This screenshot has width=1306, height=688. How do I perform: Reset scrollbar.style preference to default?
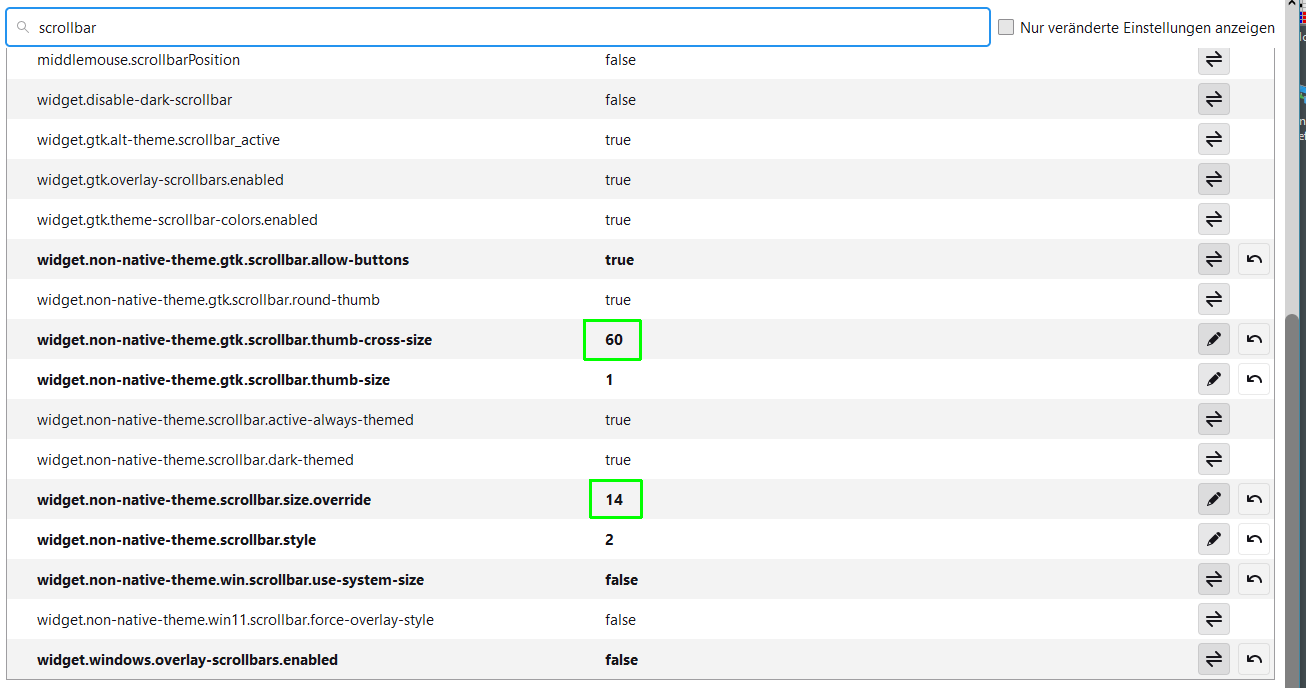[1254, 540]
